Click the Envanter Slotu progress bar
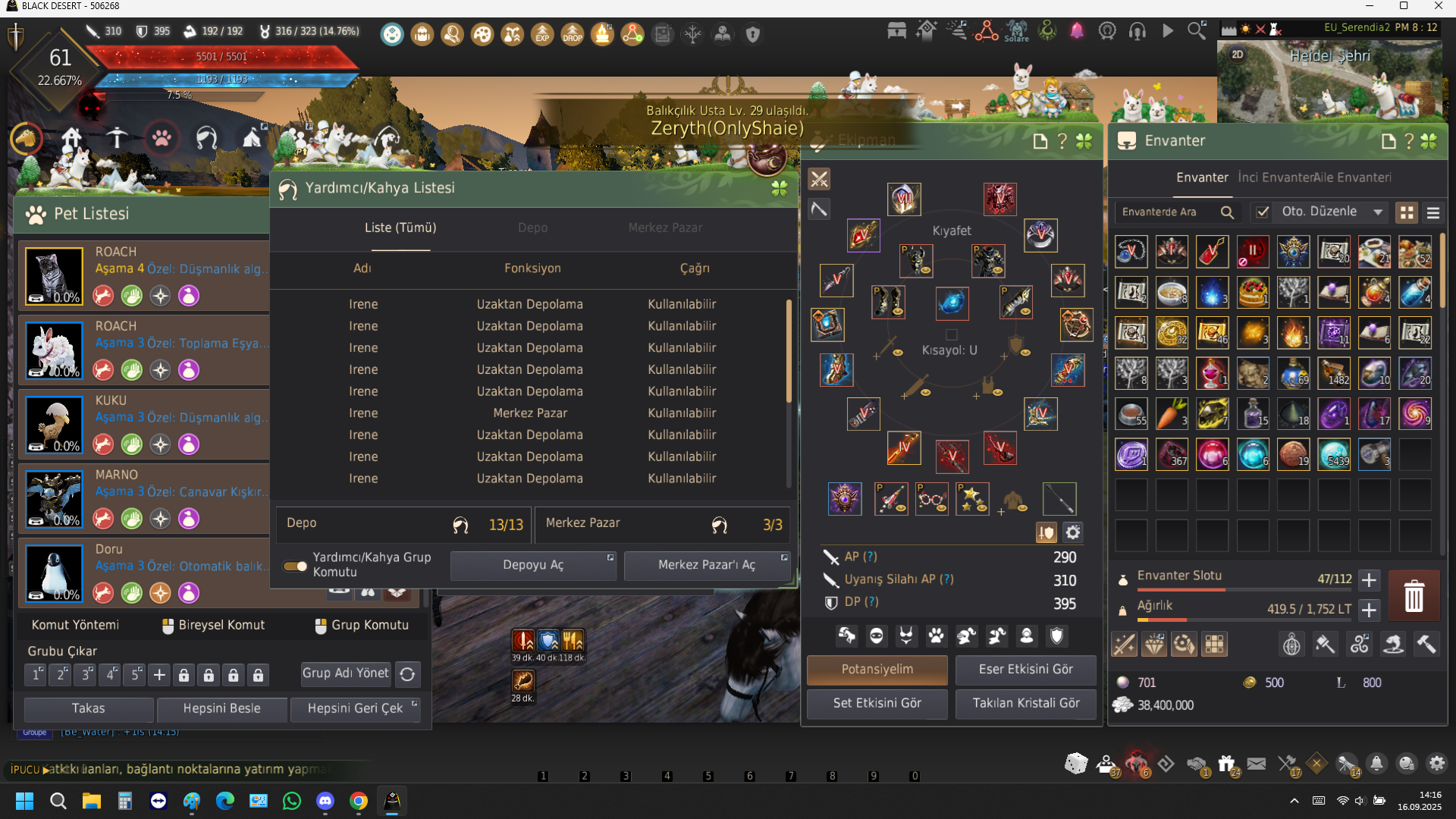 click(1244, 590)
